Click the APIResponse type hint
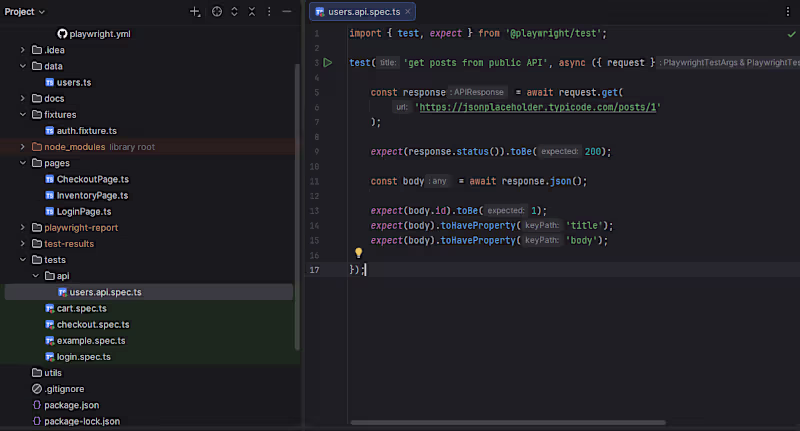 click(479, 92)
